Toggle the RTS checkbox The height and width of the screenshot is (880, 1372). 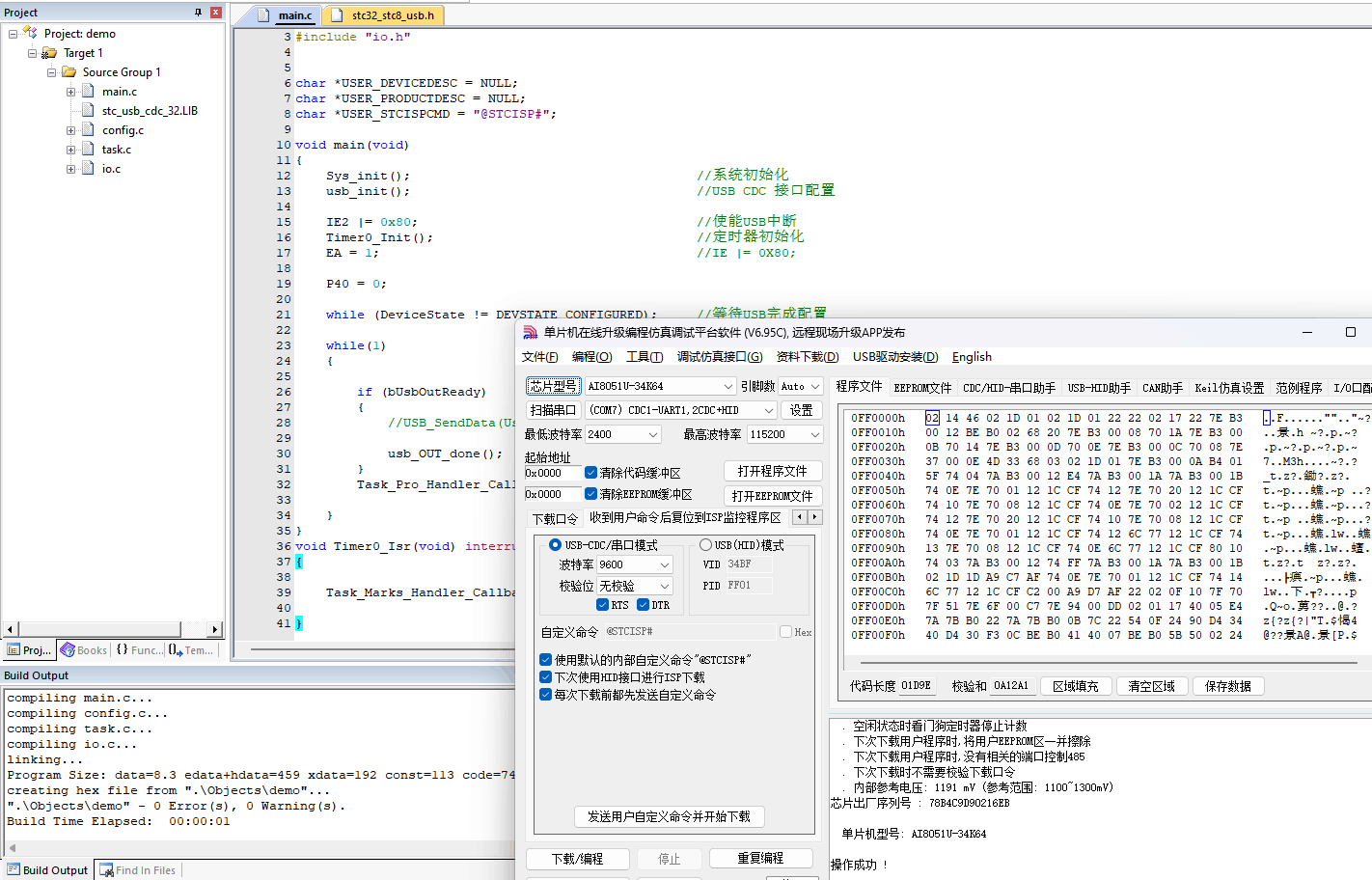(x=602, y=605)
